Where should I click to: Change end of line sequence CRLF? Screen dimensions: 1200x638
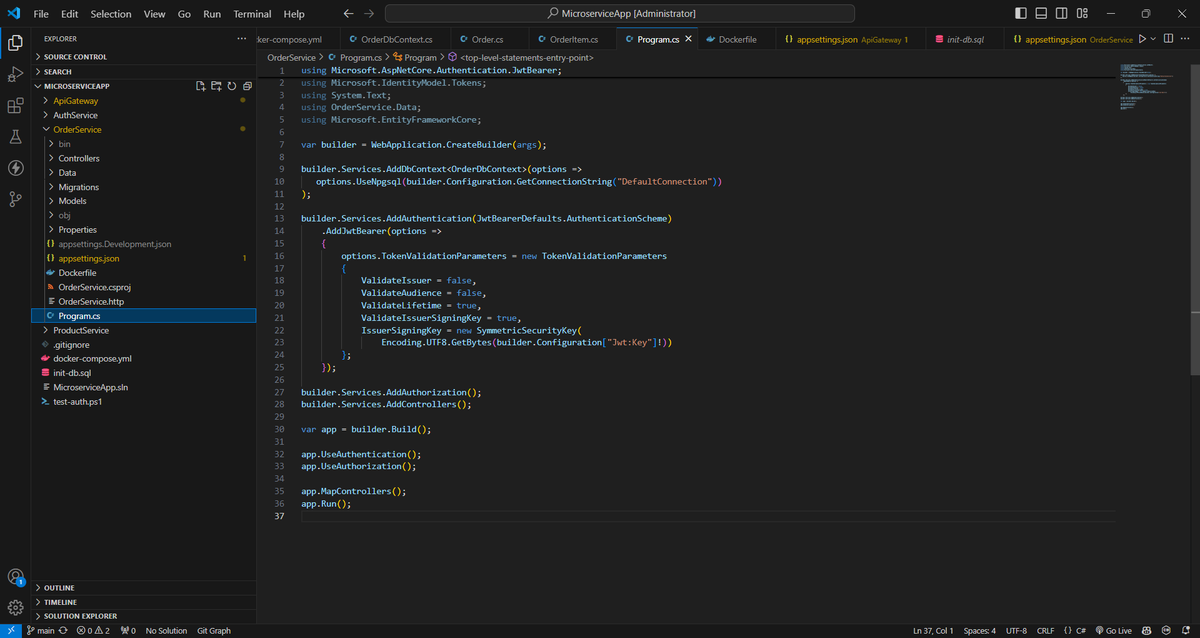[1046, 631]
